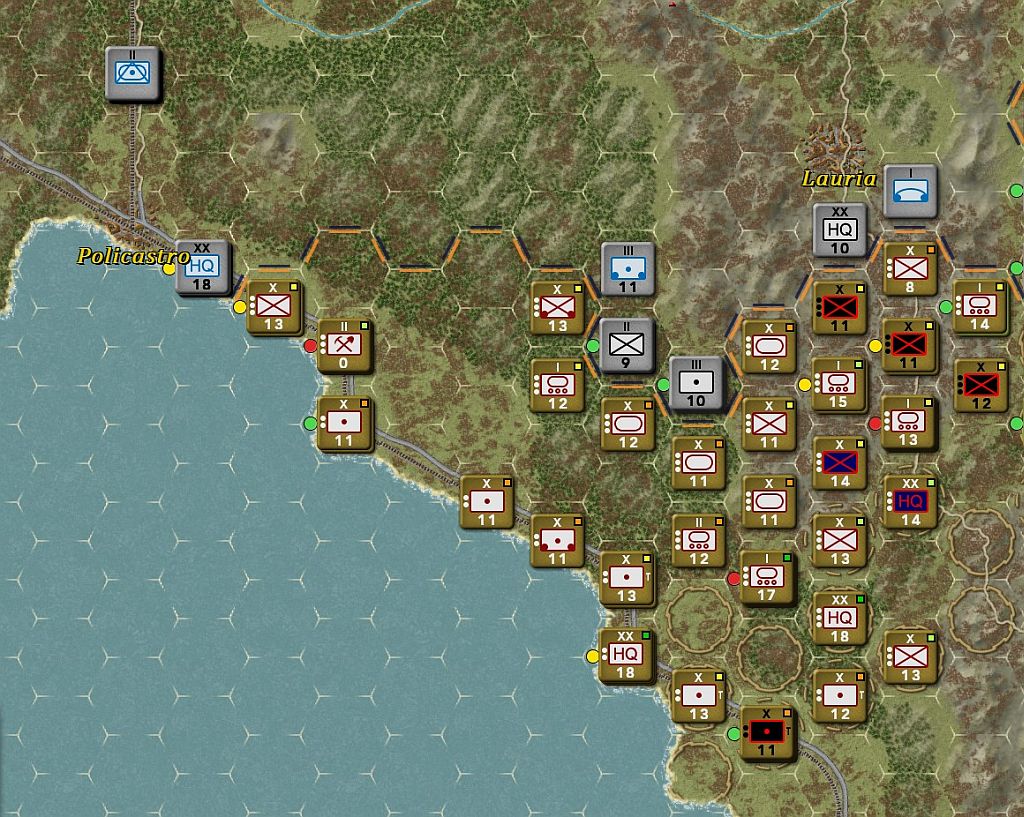Screen dimensions: 1024x817
Task: Select the artillery brigade with strength 12
Action: 839,696
